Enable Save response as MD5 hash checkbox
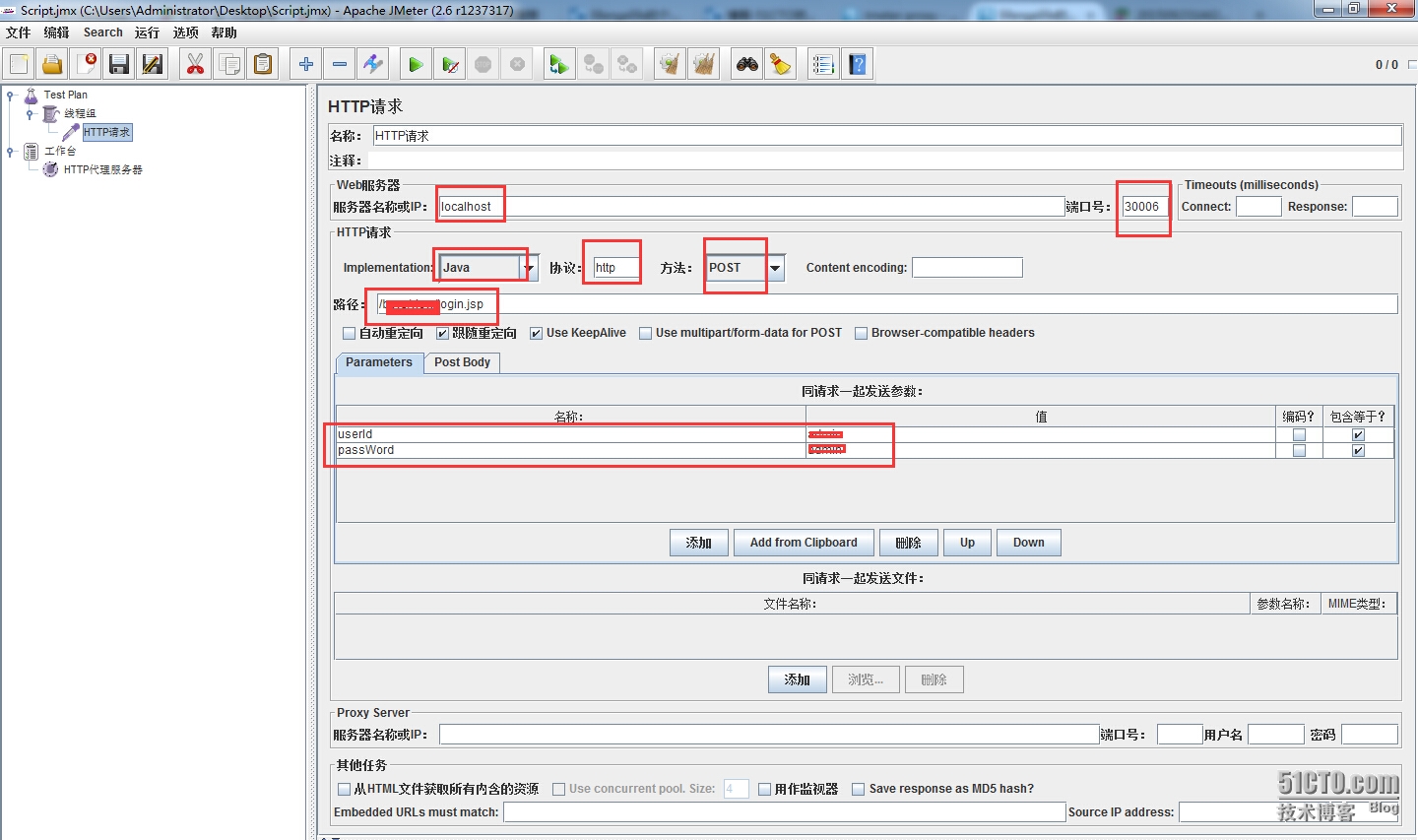This screenshot has width=1418, height=840. (858, 789)
